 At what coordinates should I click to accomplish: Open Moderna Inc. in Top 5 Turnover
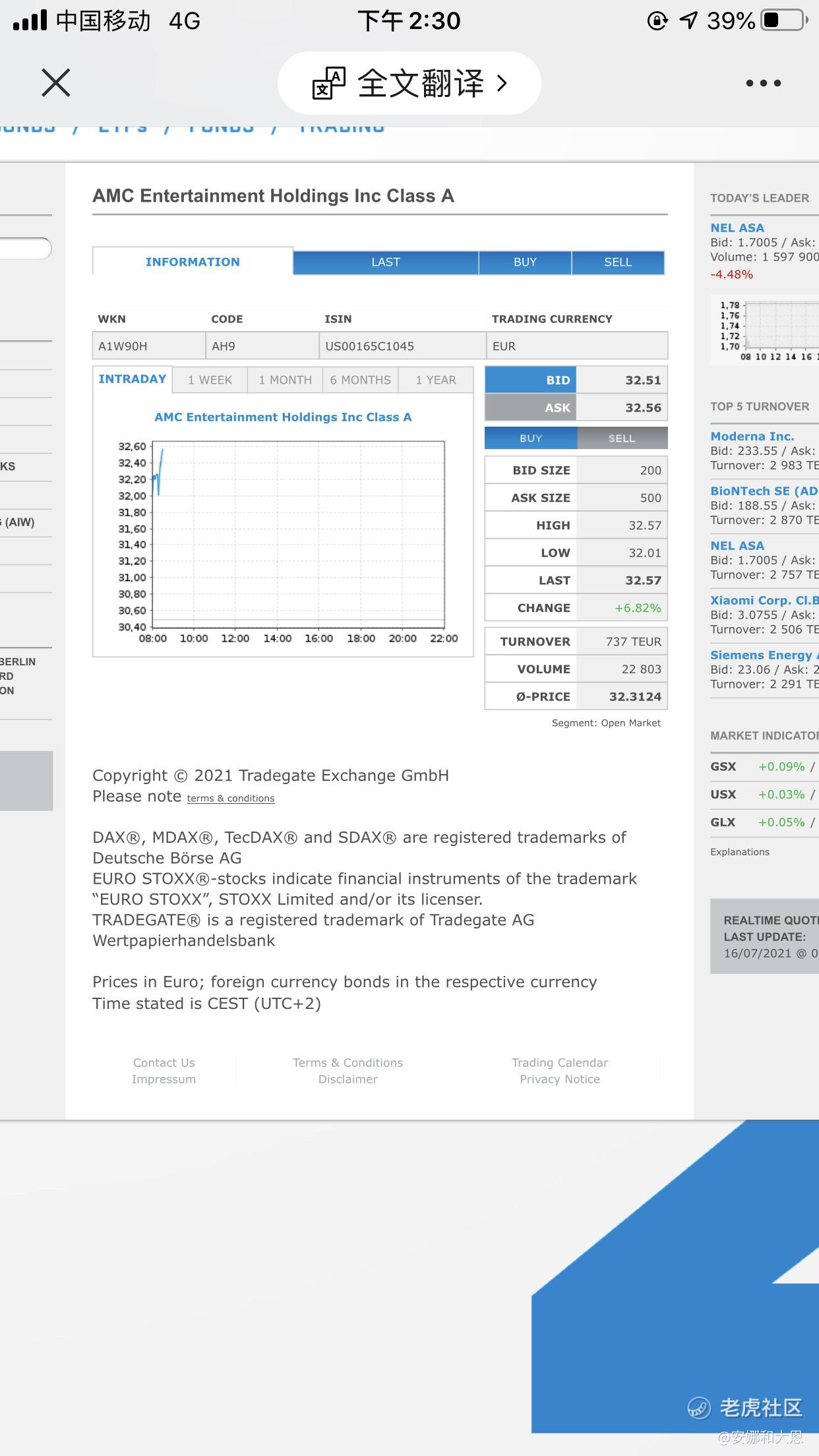[752, 437]
